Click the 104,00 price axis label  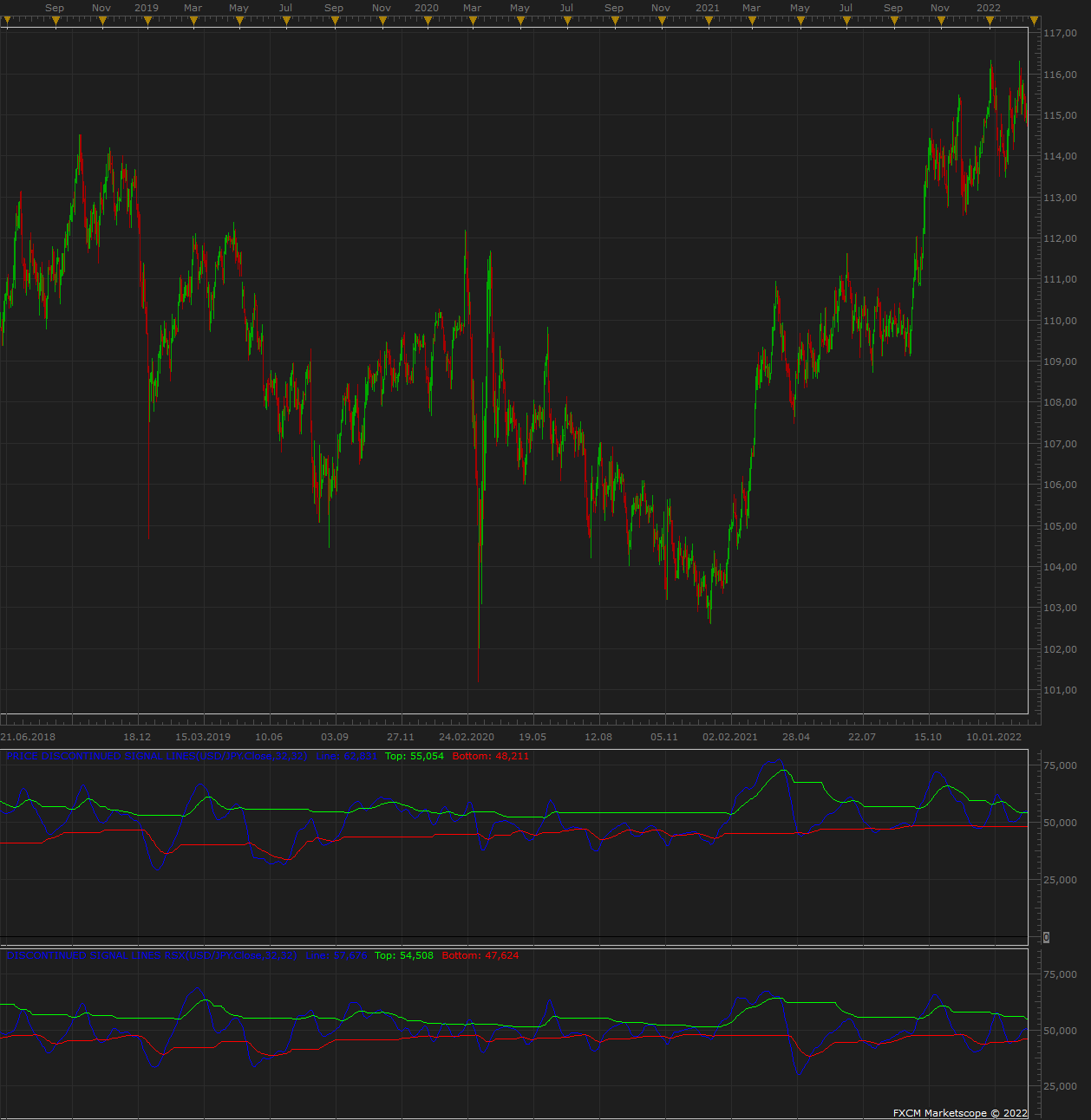click(1061, 567)
